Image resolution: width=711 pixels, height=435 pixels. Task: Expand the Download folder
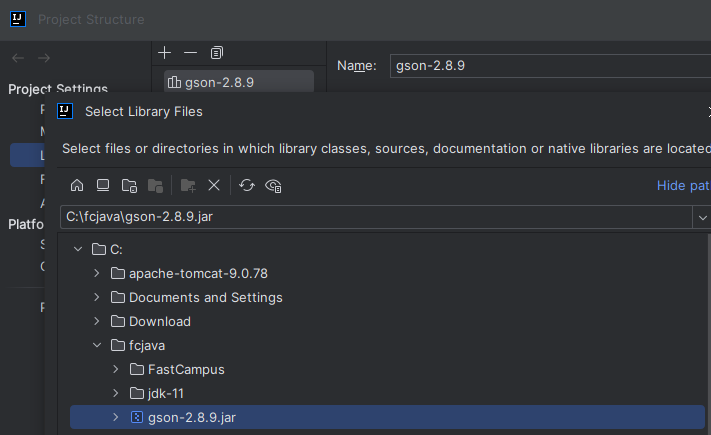click(97, 321)
